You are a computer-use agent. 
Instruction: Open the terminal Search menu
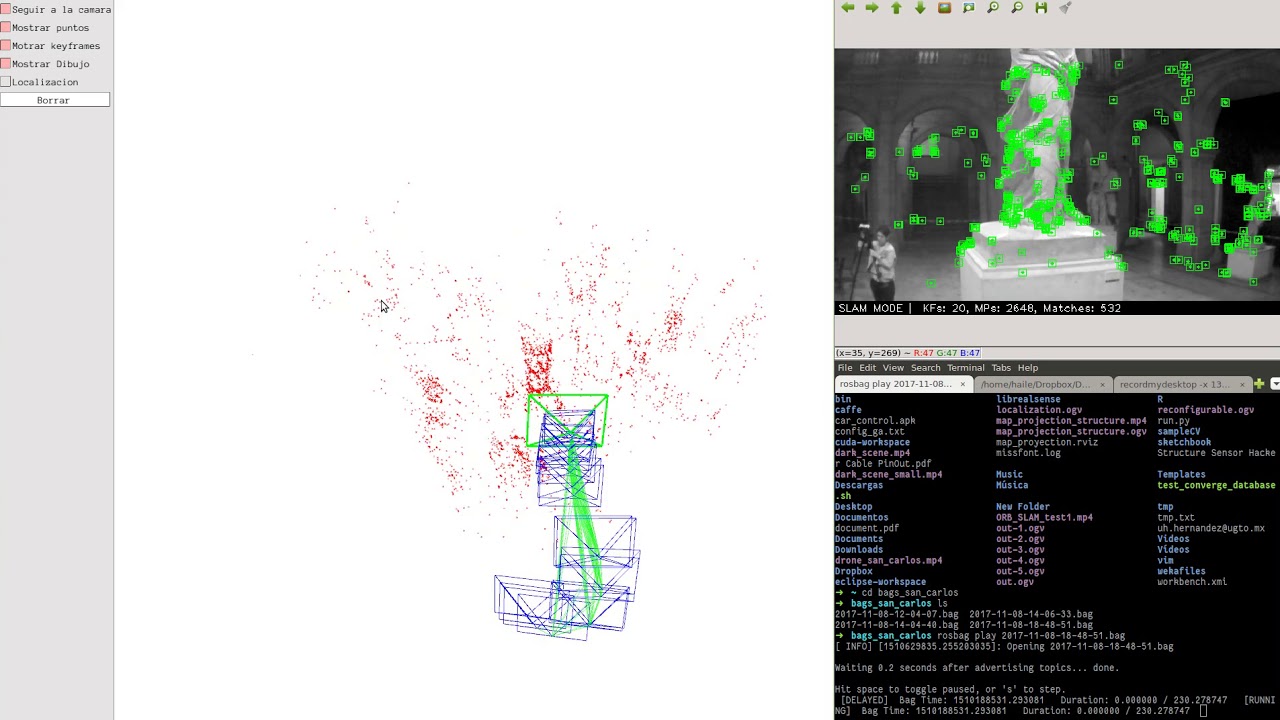925,368
